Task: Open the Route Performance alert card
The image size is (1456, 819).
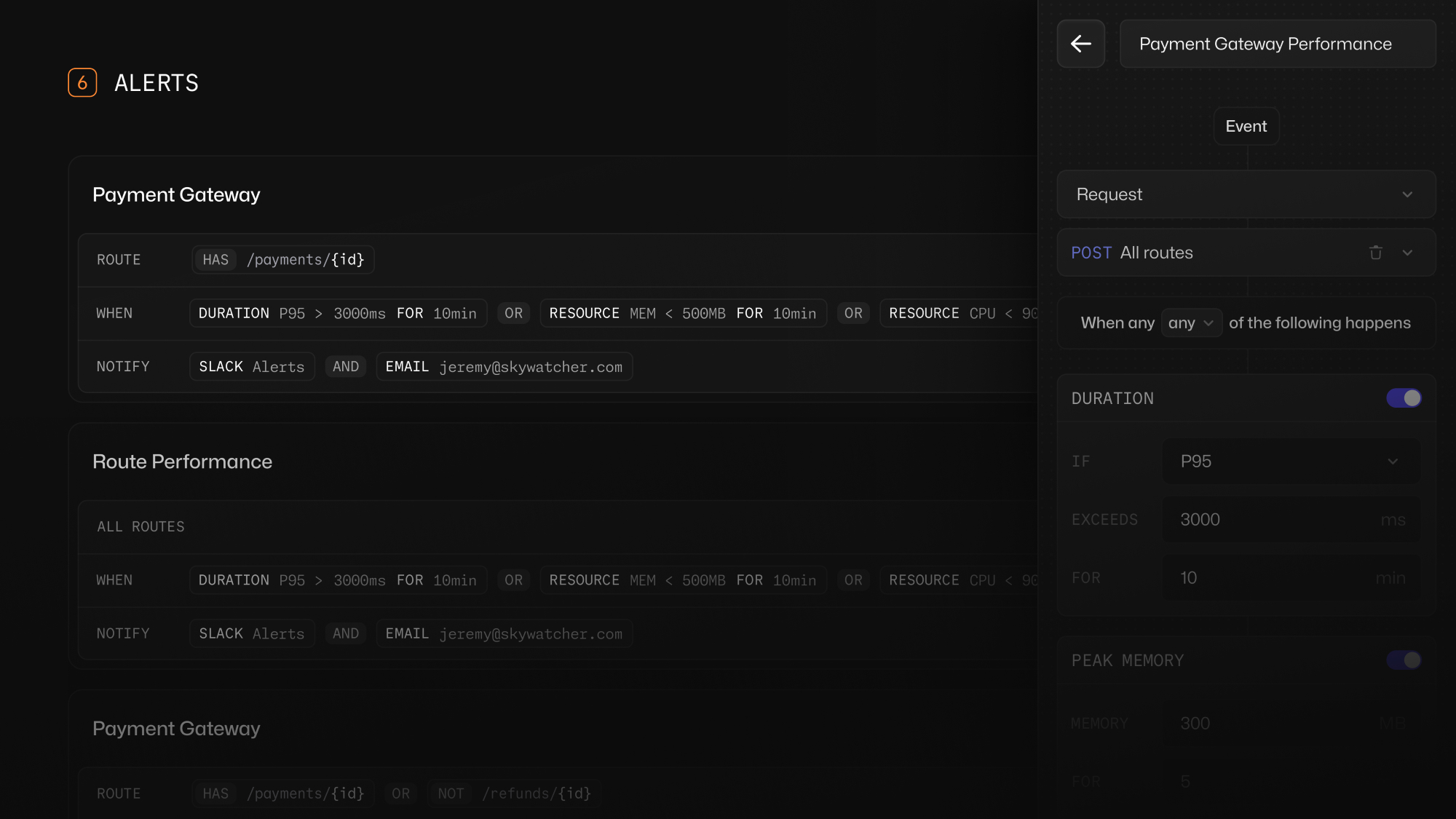Action: point(182,462)
